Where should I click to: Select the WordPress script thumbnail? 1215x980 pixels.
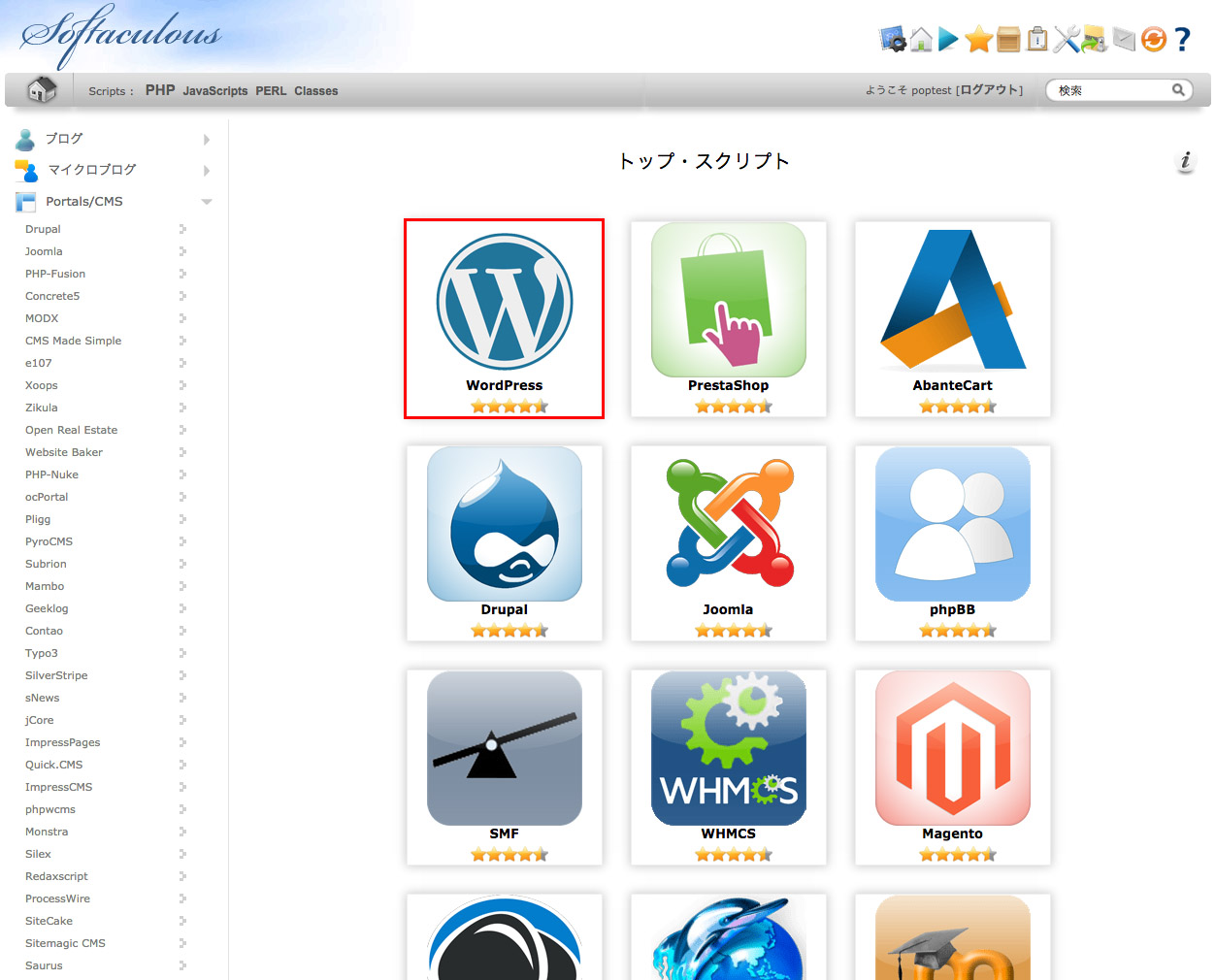[x=504, y=318]
